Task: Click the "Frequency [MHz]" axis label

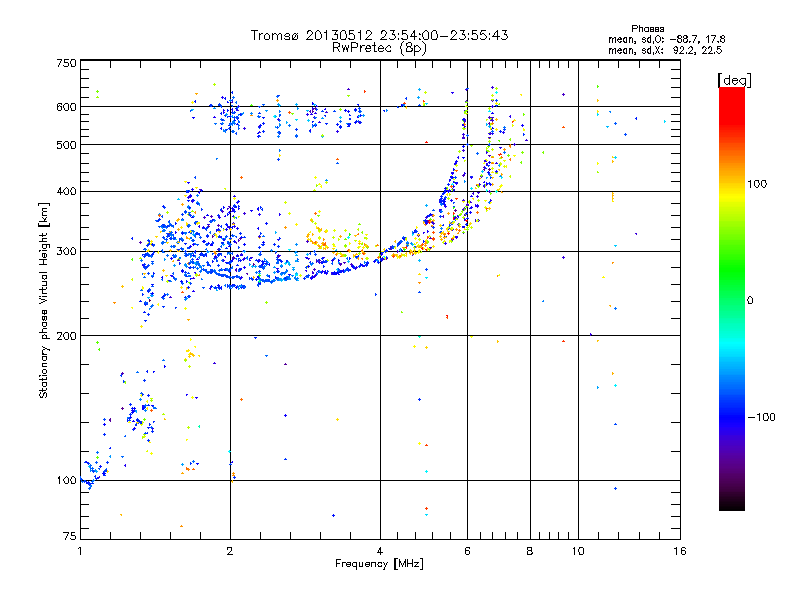Action: click(x=379, y=564)
